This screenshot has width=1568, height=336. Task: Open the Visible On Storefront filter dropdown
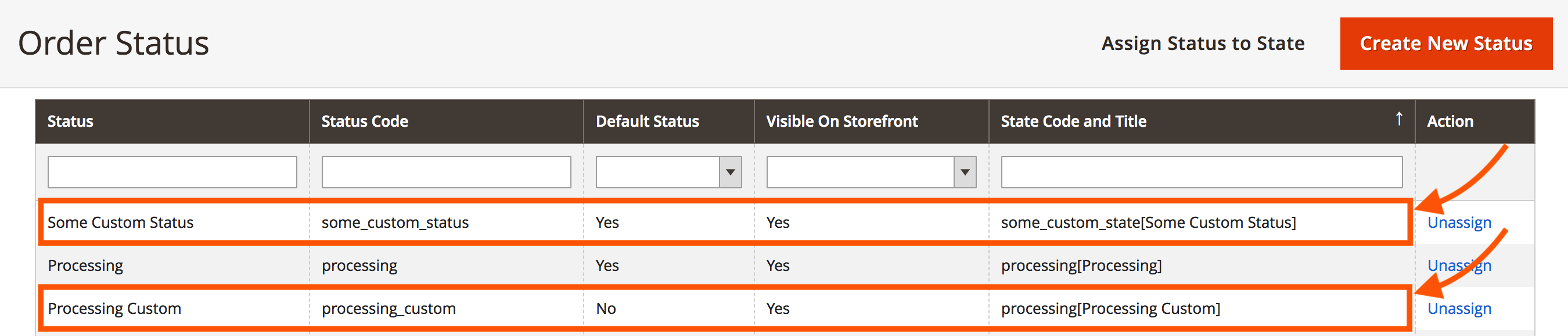[x=871, y=172]
